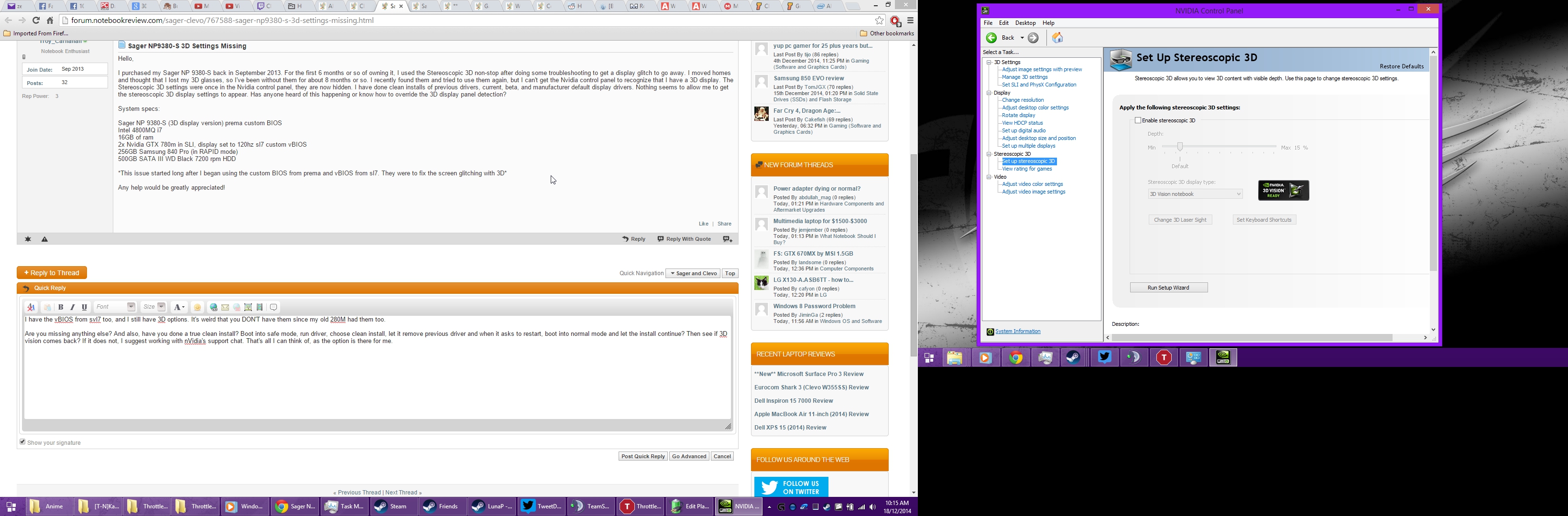Bookmark this page with the star icon
Screen dimensions: 1568x516
(x=879, y=20)
